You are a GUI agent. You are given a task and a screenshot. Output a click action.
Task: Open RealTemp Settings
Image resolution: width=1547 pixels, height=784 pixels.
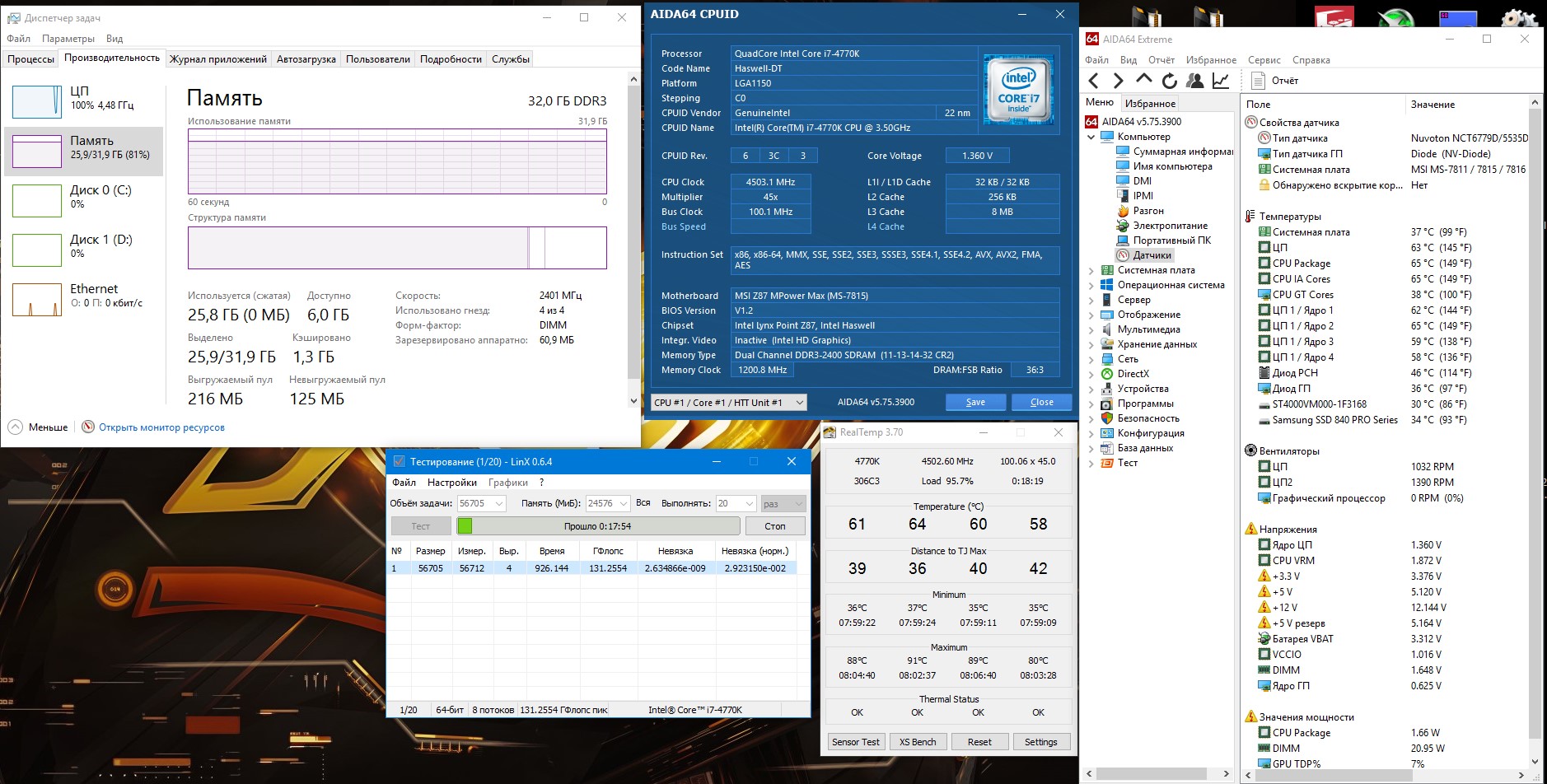point(1041,742)
